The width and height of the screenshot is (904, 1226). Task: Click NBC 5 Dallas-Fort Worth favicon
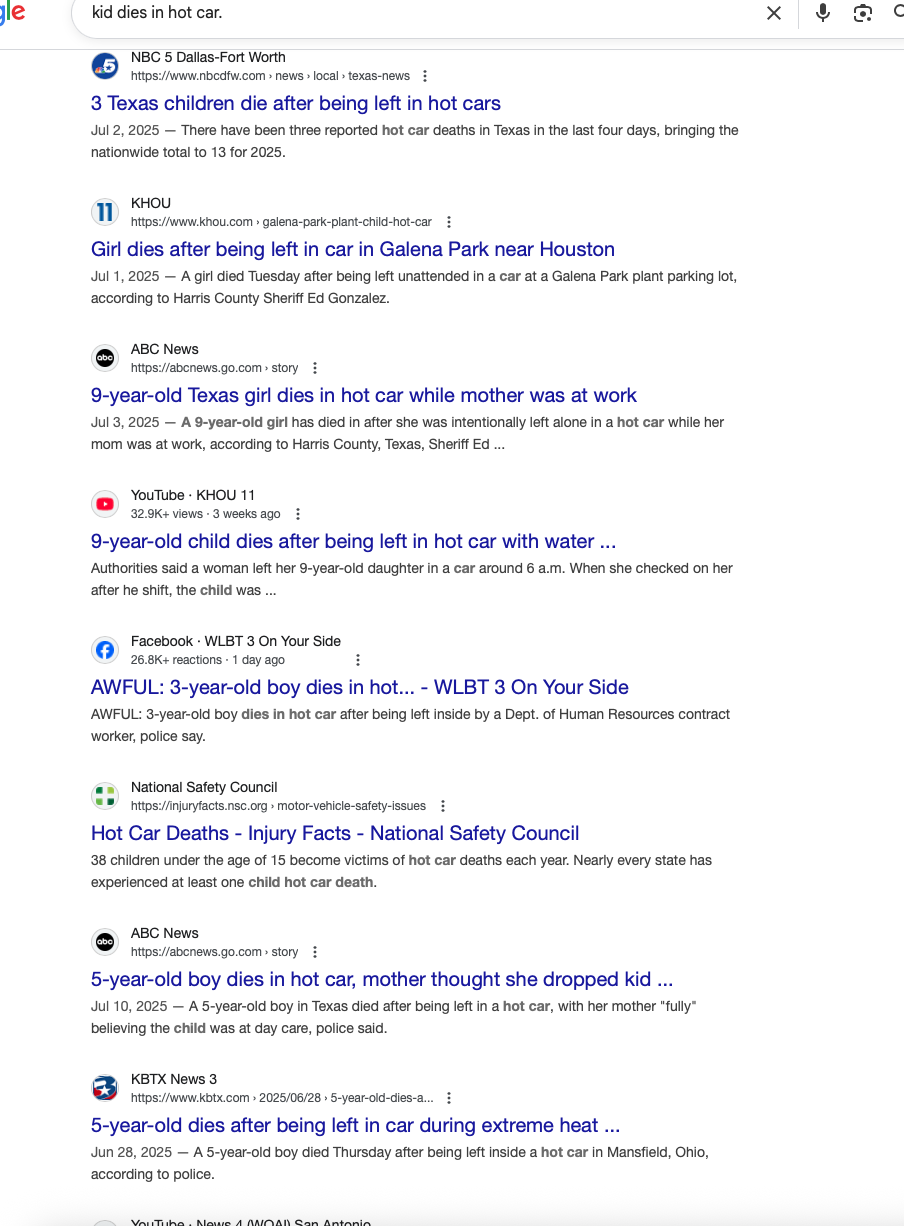[105, 67]
